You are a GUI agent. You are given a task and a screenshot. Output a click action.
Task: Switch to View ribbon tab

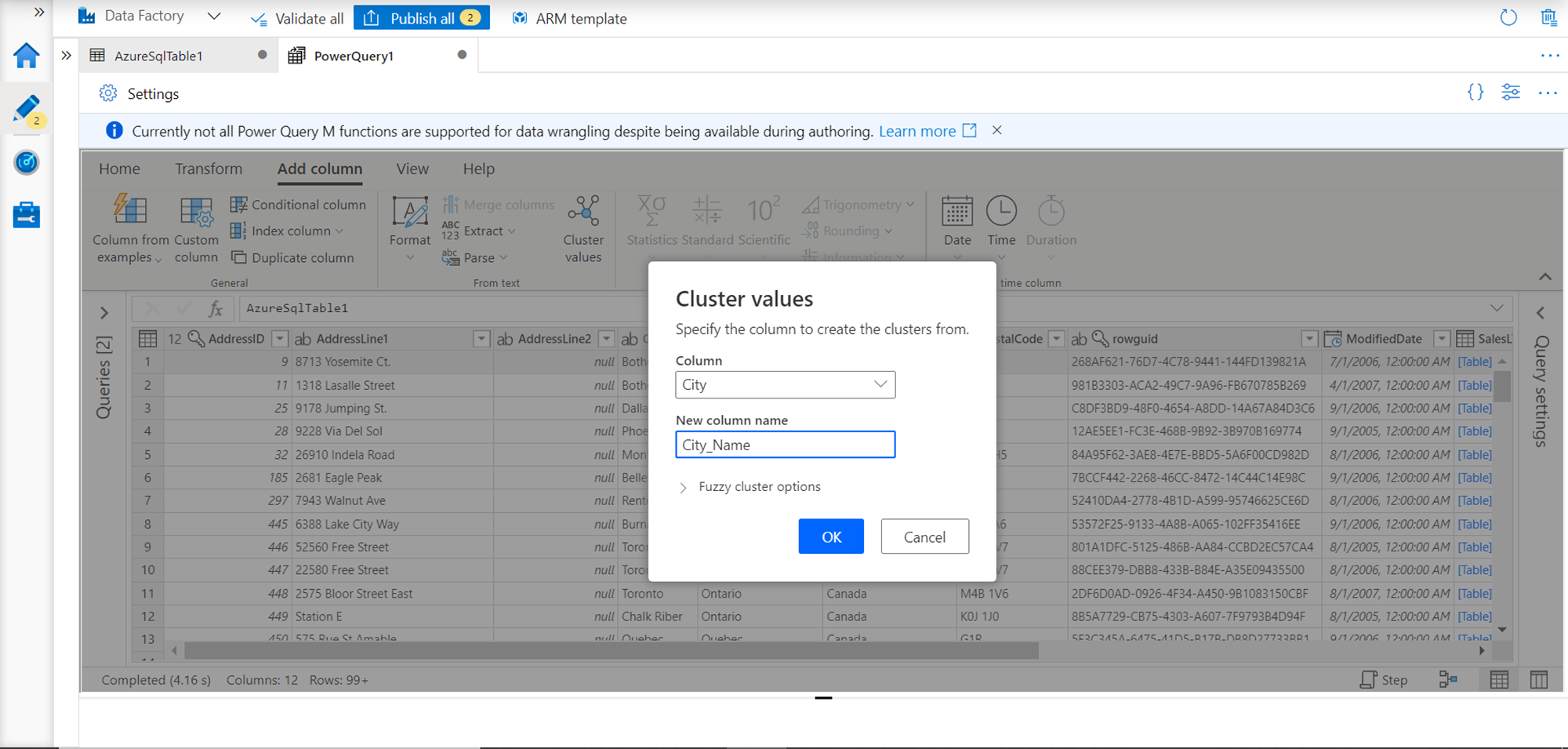(412, 169)
